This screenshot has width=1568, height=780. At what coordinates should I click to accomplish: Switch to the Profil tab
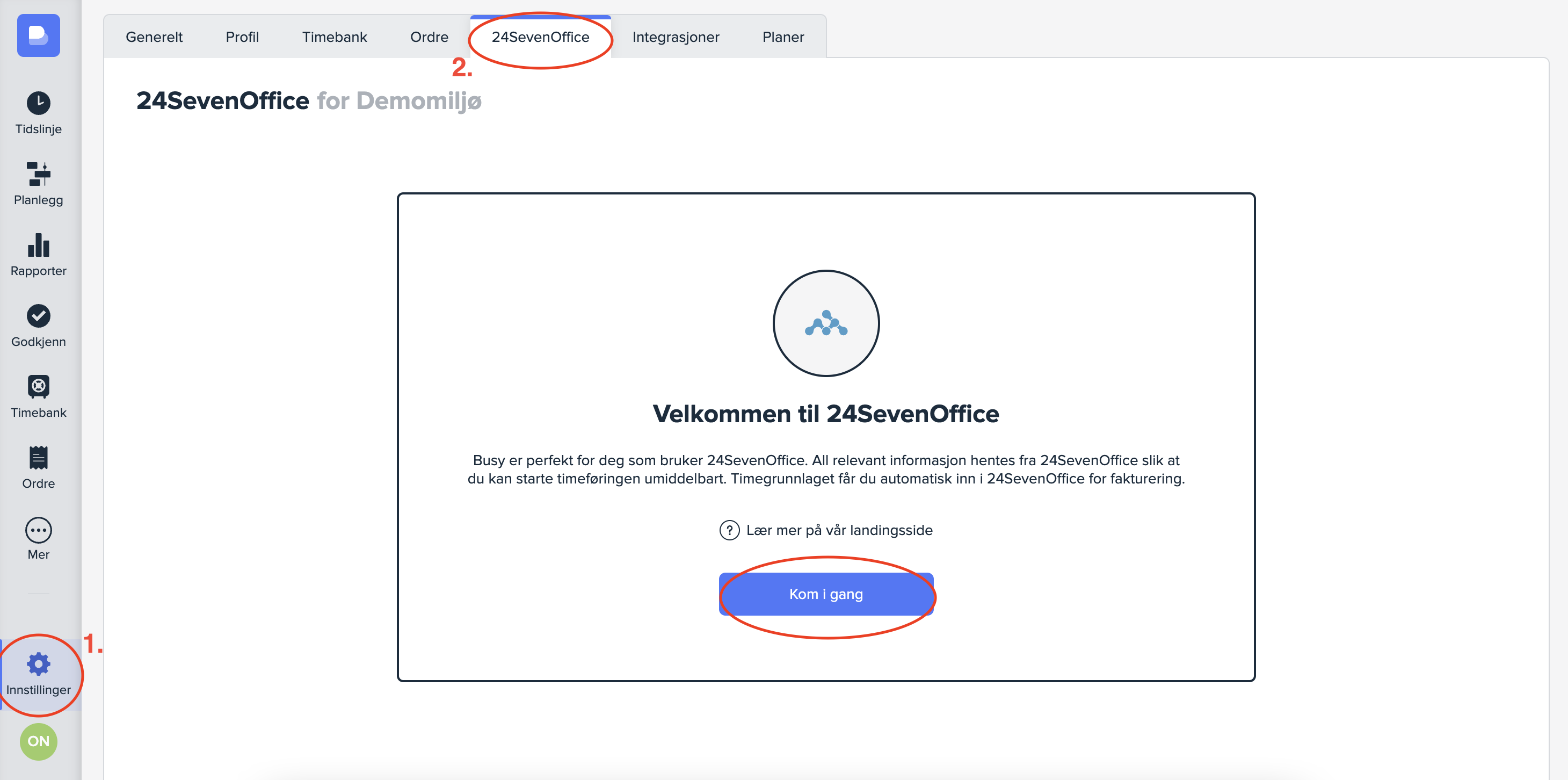pyautogui.click(x=242, y=37)
